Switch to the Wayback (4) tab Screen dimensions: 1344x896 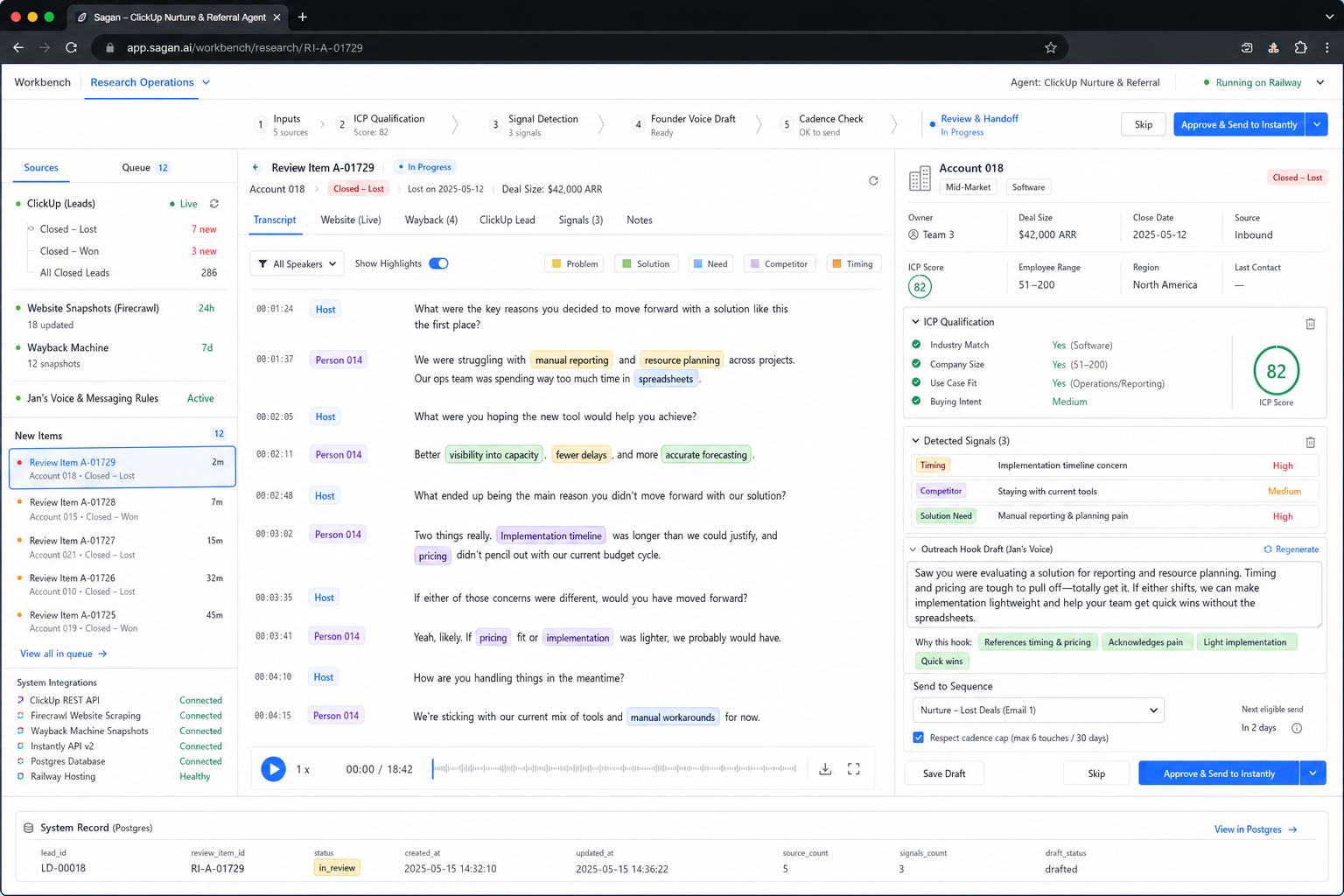[x=431, y=220]
